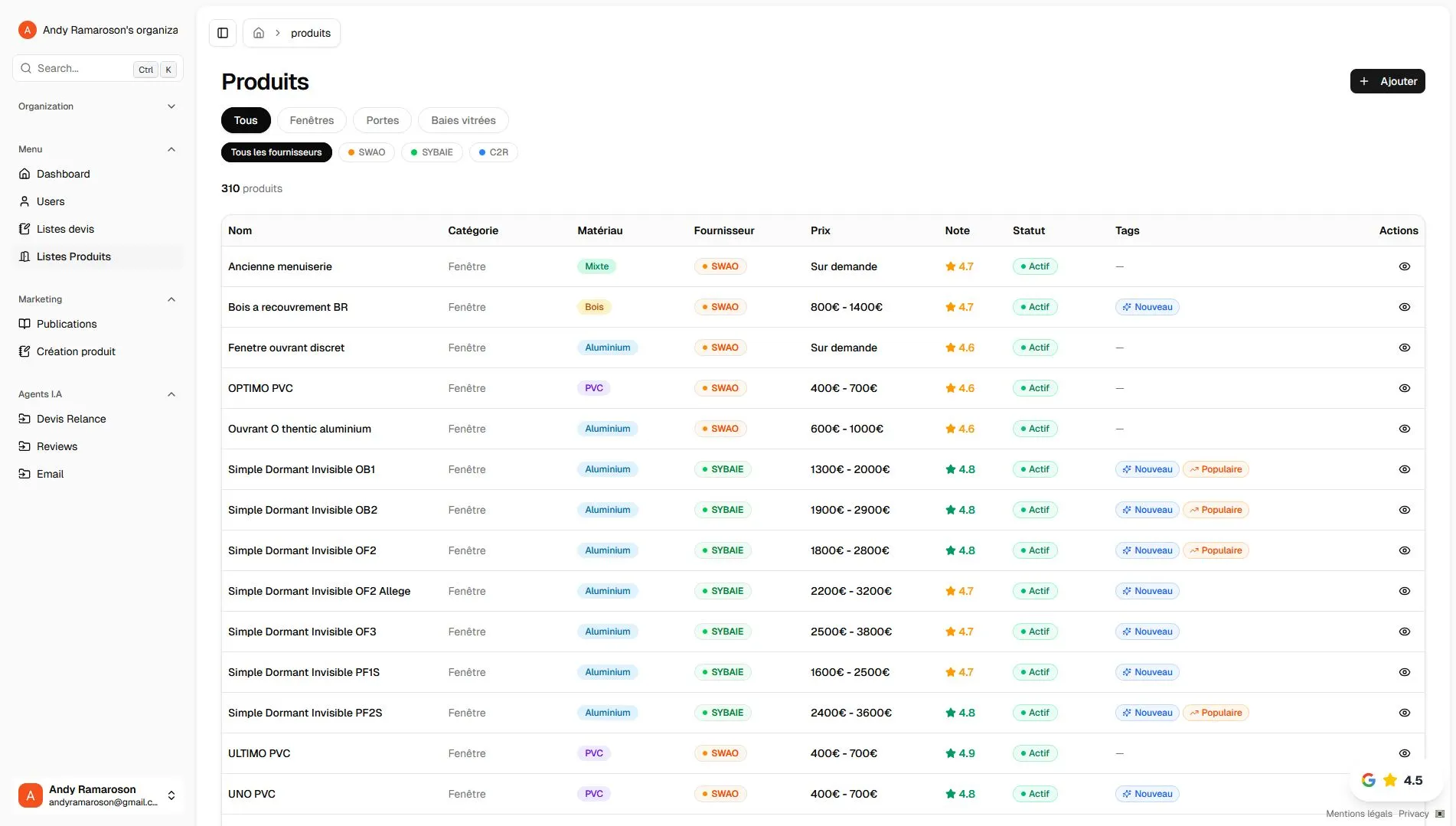This screenshot has width=1456, height=826.
Task: Open the Publications section
Action: click(66, 324)
